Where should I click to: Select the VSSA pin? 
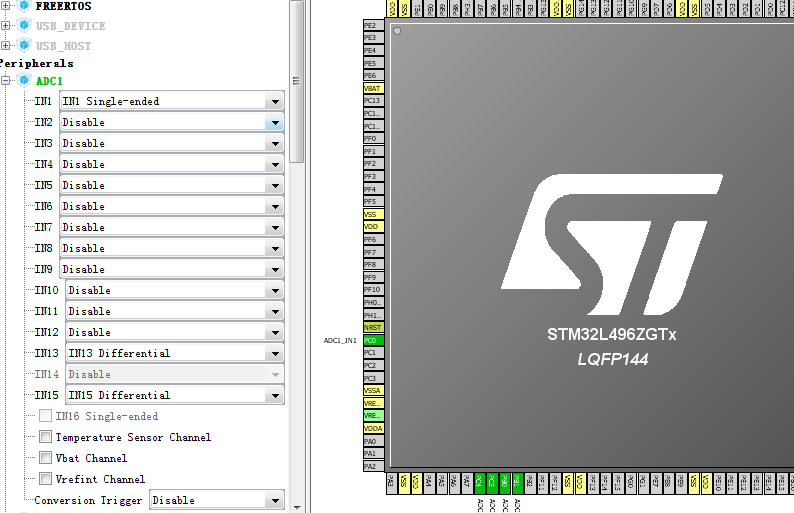coord(373,390)
